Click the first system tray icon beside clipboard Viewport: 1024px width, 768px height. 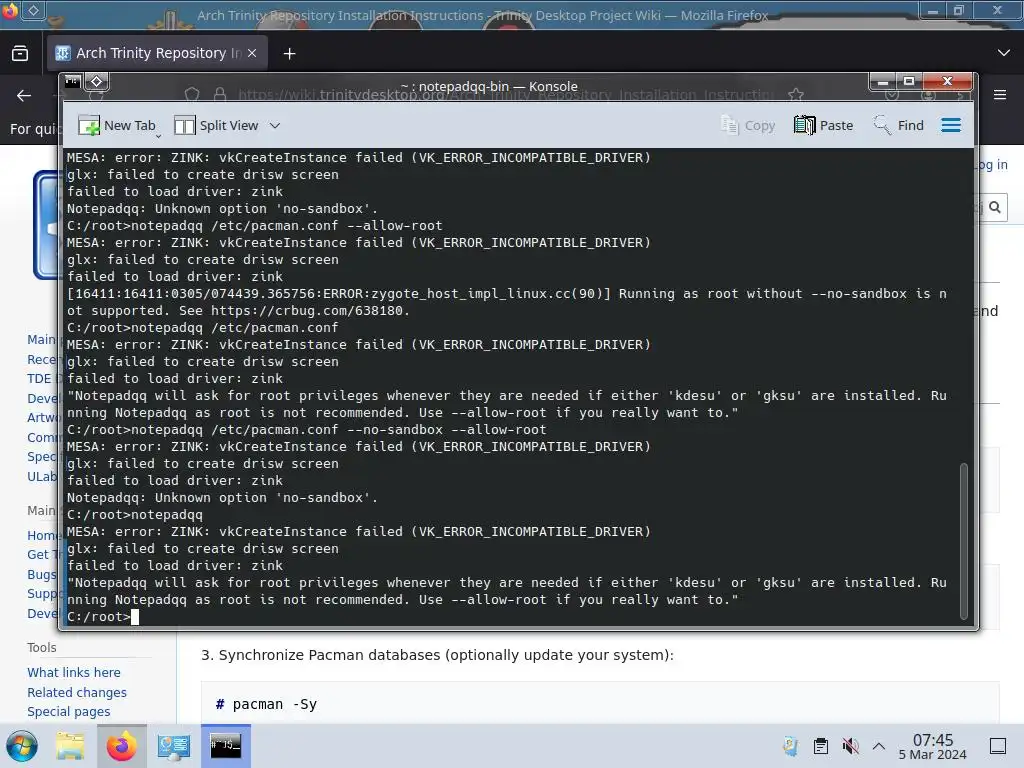tap(790, 746)
